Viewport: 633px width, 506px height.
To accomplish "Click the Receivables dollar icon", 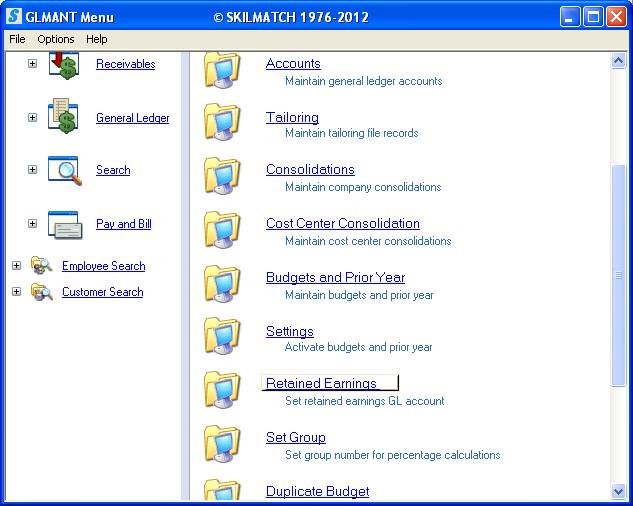I will pos(64,65).
